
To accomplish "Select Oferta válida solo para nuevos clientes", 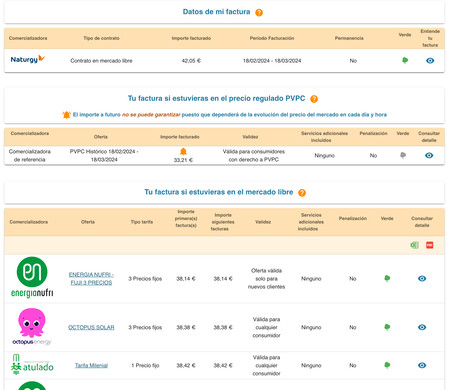I will click(x=266, y=279).
